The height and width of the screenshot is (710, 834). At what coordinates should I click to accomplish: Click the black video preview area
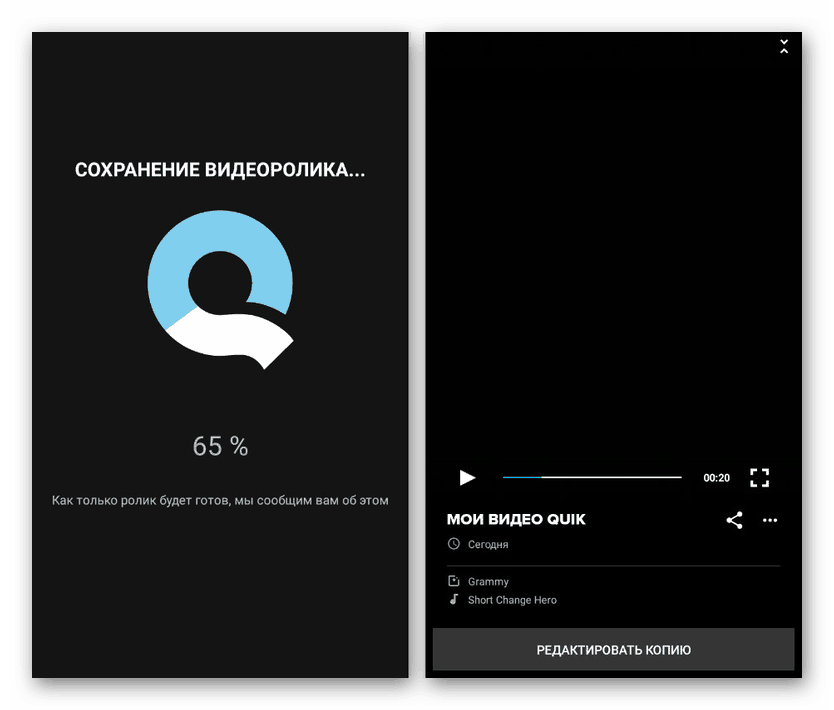(x=613, y=245)
